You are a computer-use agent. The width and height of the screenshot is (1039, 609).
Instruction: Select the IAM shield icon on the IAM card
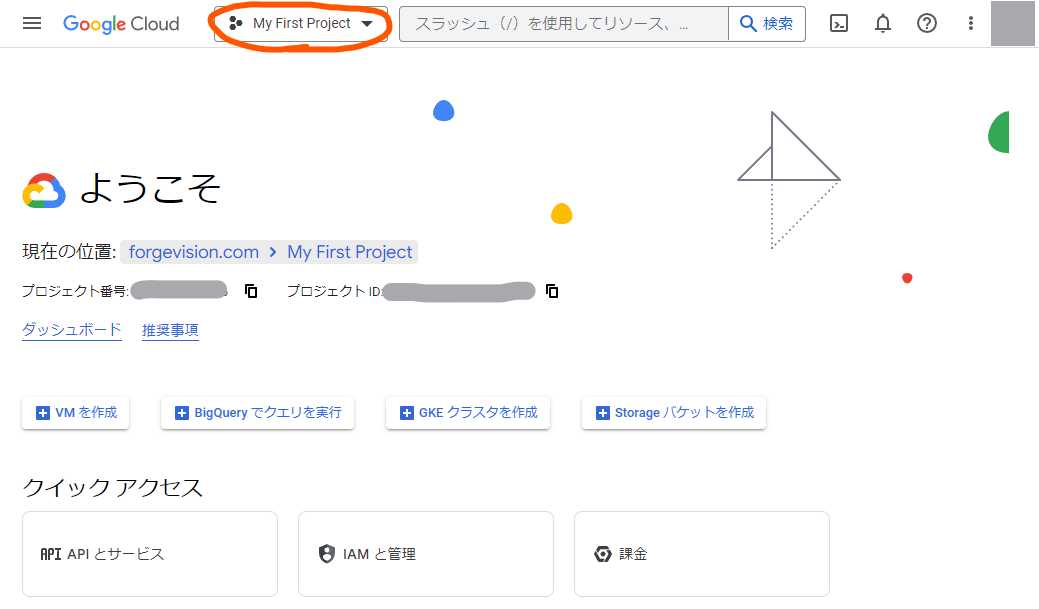tap(328, 553)
